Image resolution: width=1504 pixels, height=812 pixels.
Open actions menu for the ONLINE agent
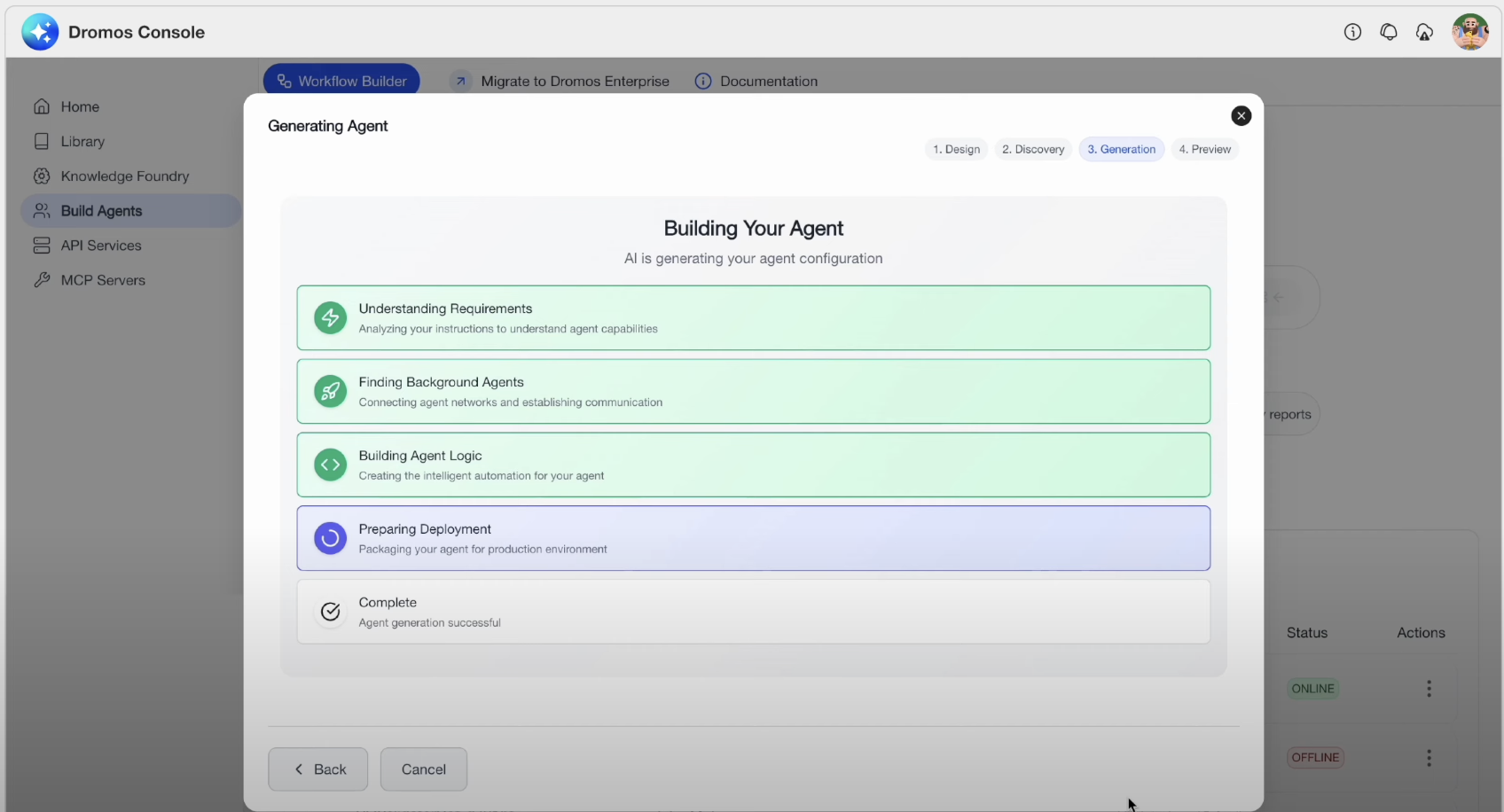(x=1429, y=689)
